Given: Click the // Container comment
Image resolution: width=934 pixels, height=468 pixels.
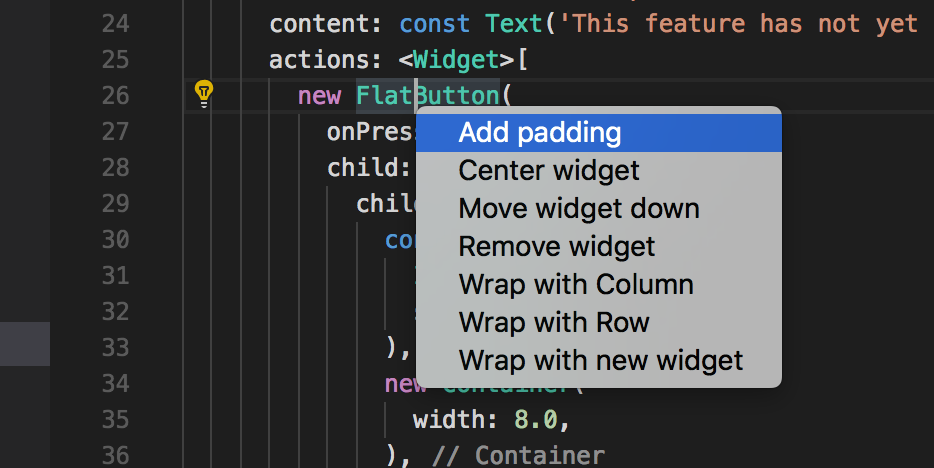Looking at the screenshot, I should [x=518, y=455].
